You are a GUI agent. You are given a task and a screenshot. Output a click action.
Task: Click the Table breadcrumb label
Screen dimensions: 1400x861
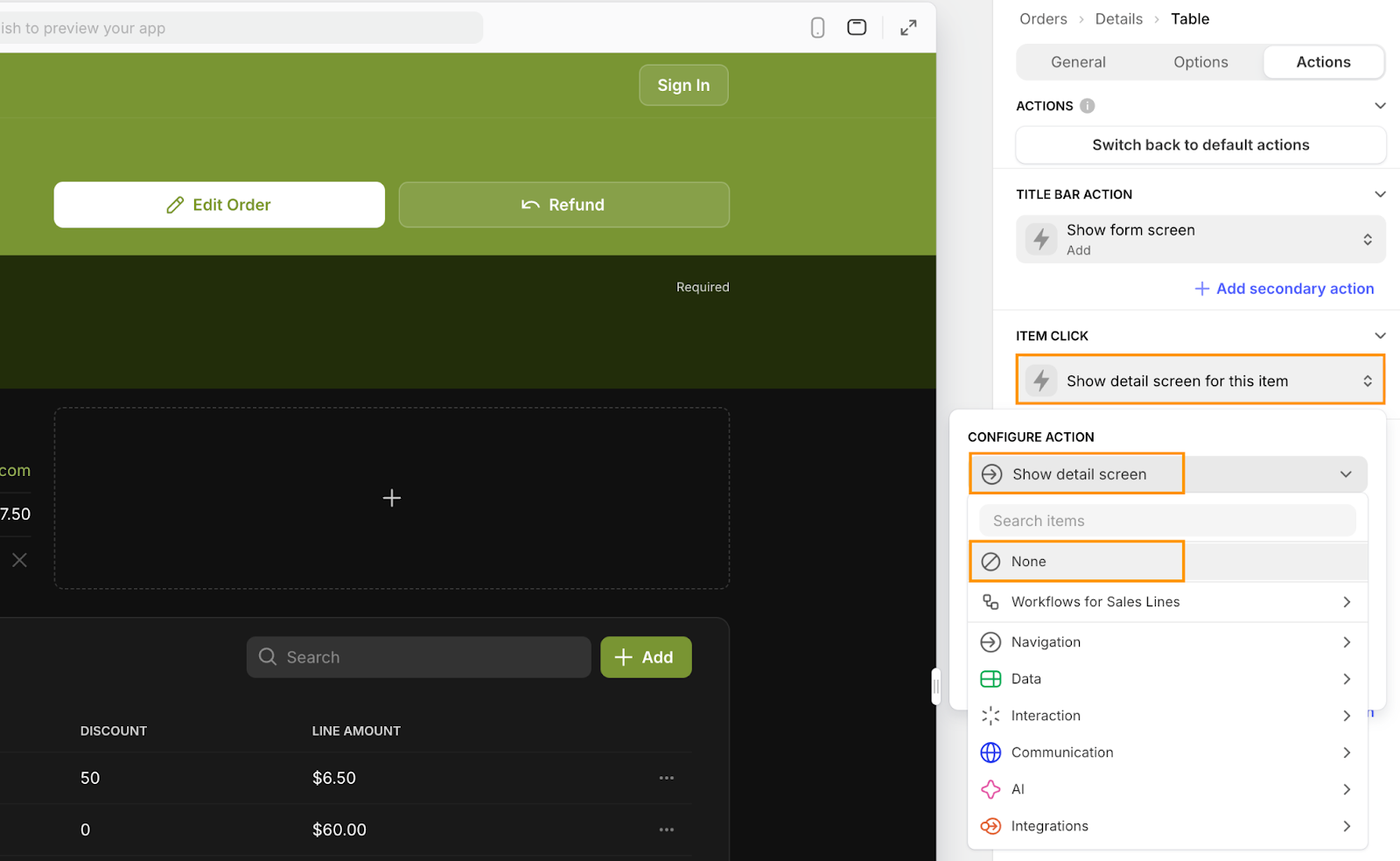(x=1190, y=19)
